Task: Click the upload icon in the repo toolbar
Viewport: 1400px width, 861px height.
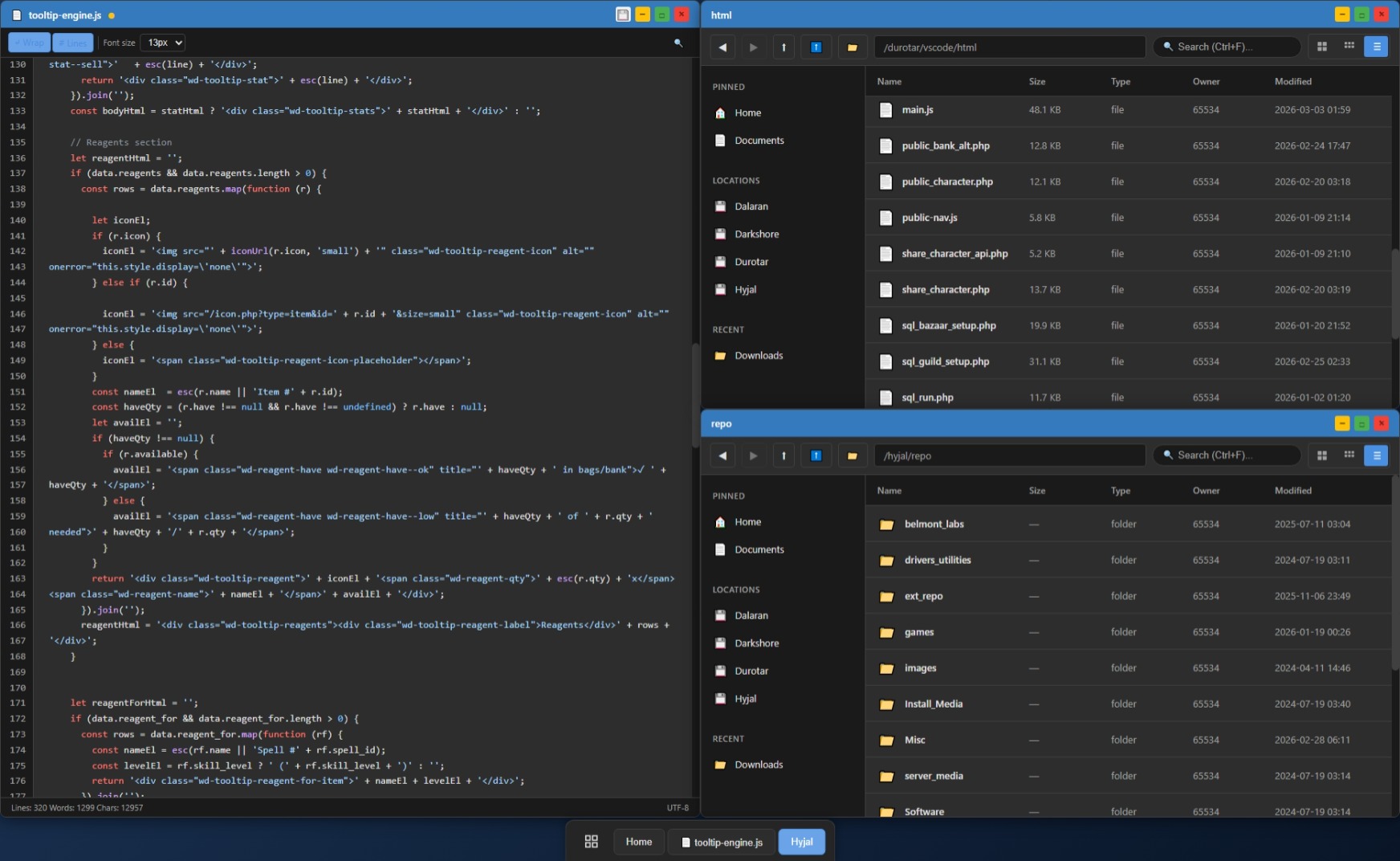Action: pos(816,456)
